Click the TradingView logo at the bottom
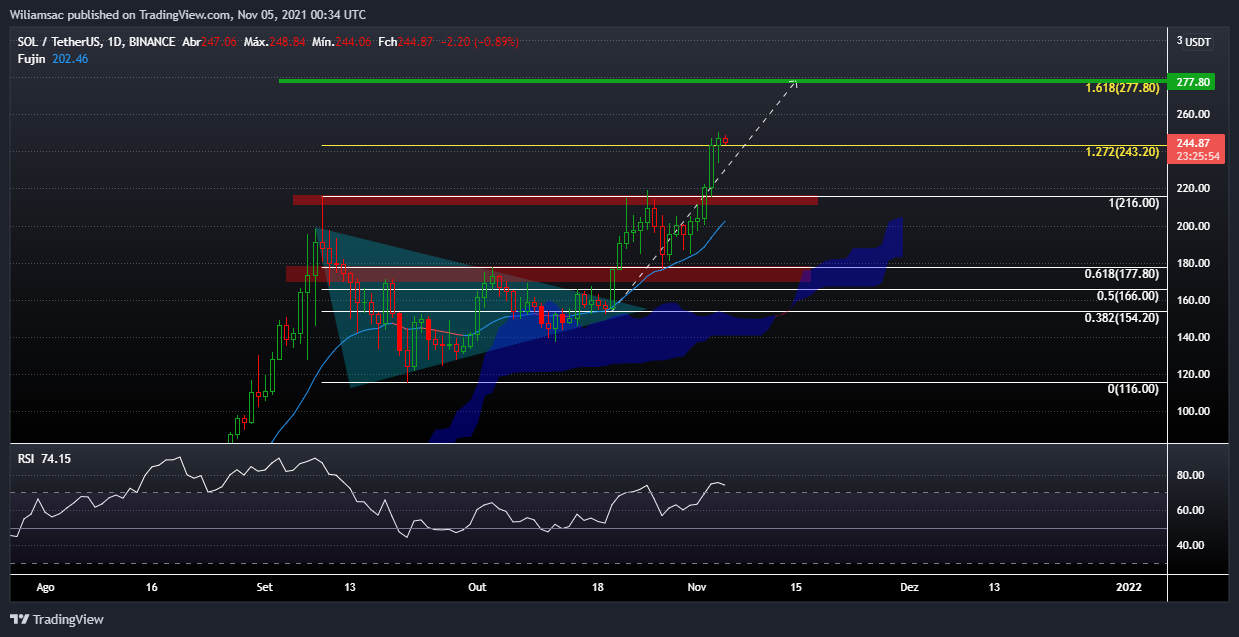 [57, 620]
